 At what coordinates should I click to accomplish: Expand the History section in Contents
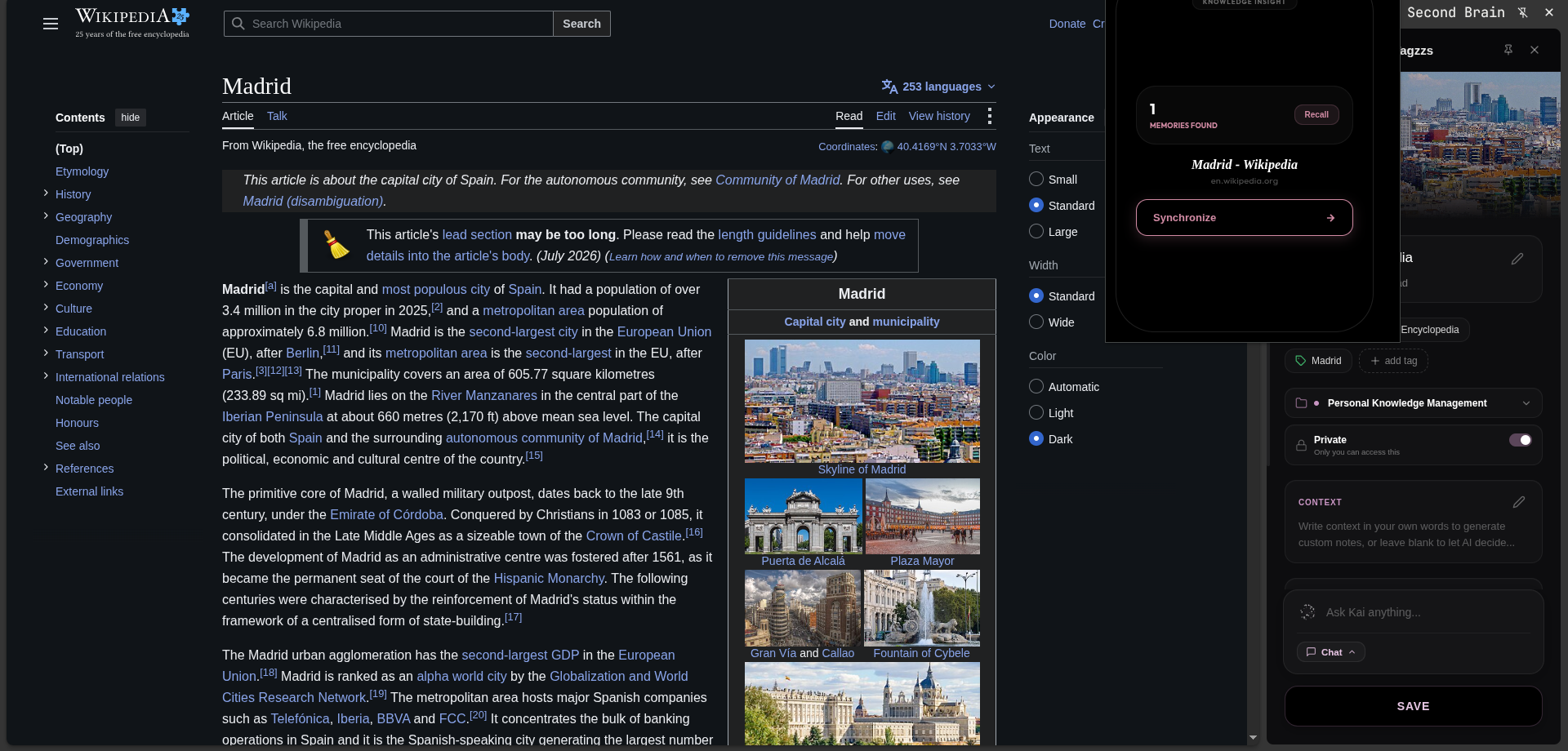(46, 193)
